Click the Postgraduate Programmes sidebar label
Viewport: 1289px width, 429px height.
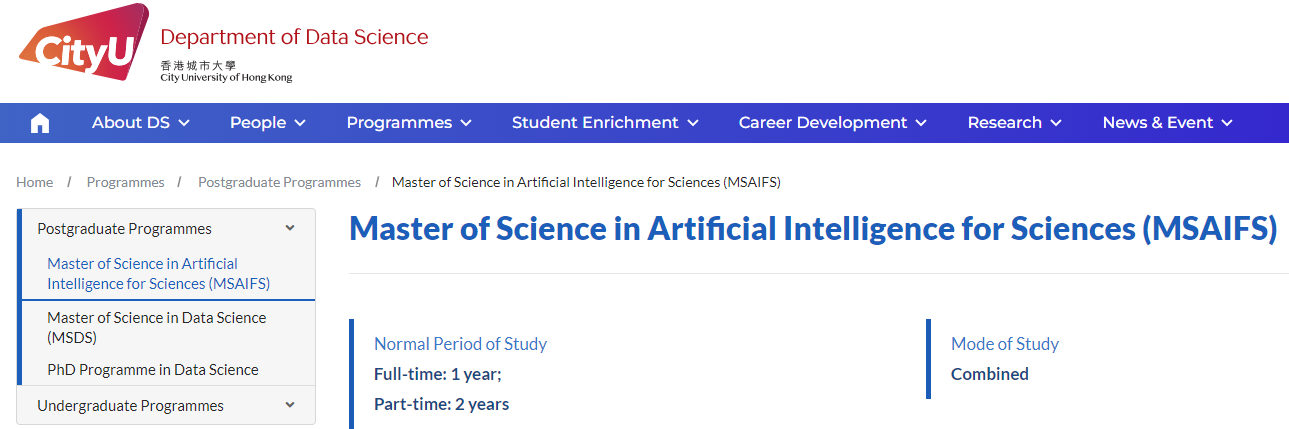click(x=124, y=229)
